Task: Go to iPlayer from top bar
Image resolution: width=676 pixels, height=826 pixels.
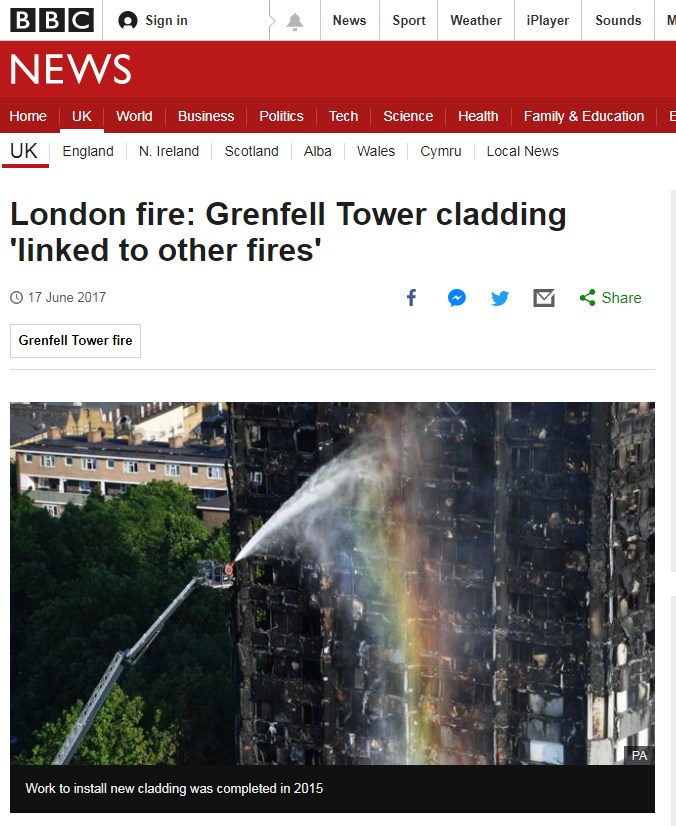Action: pos(547,21)
